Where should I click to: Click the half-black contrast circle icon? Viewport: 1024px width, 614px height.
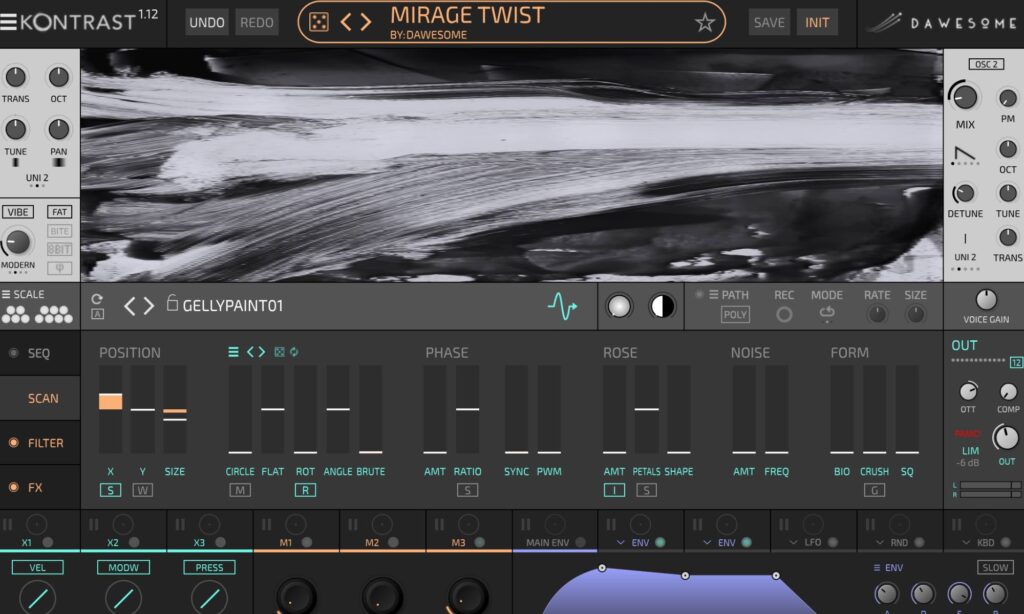point(662,307)
